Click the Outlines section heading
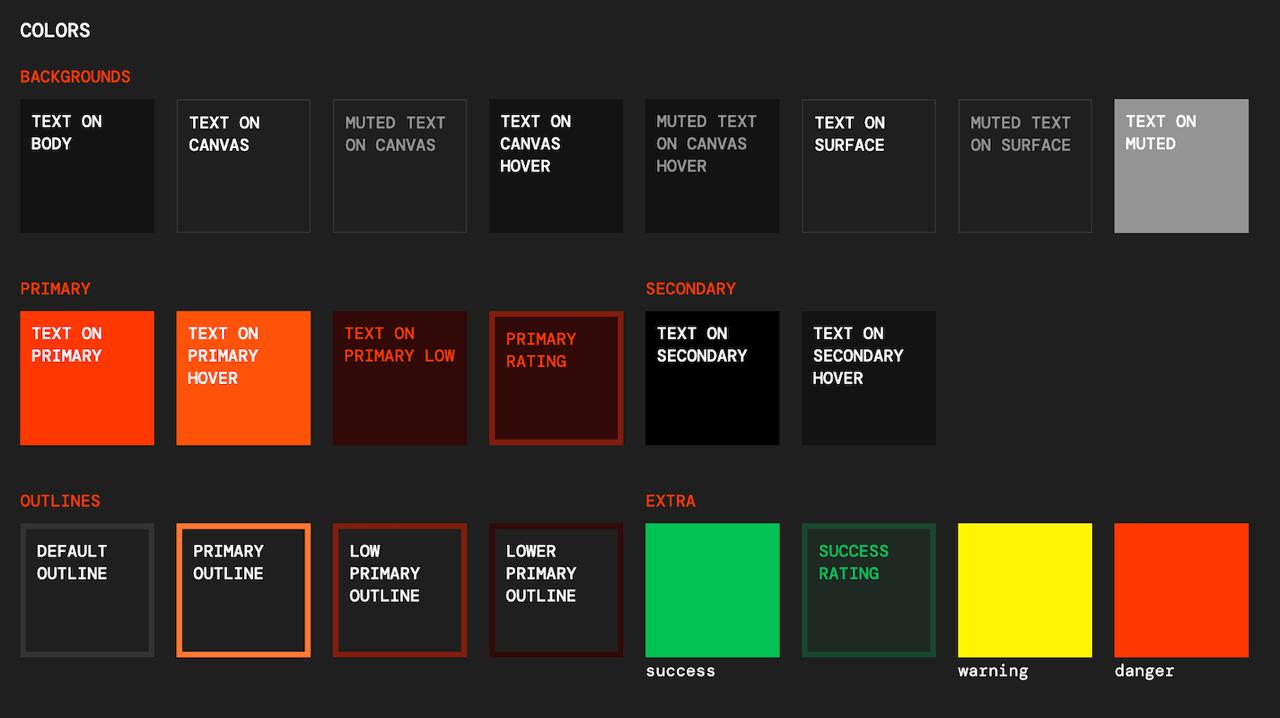Screen dimensions: 1280x718 point(60,501)
